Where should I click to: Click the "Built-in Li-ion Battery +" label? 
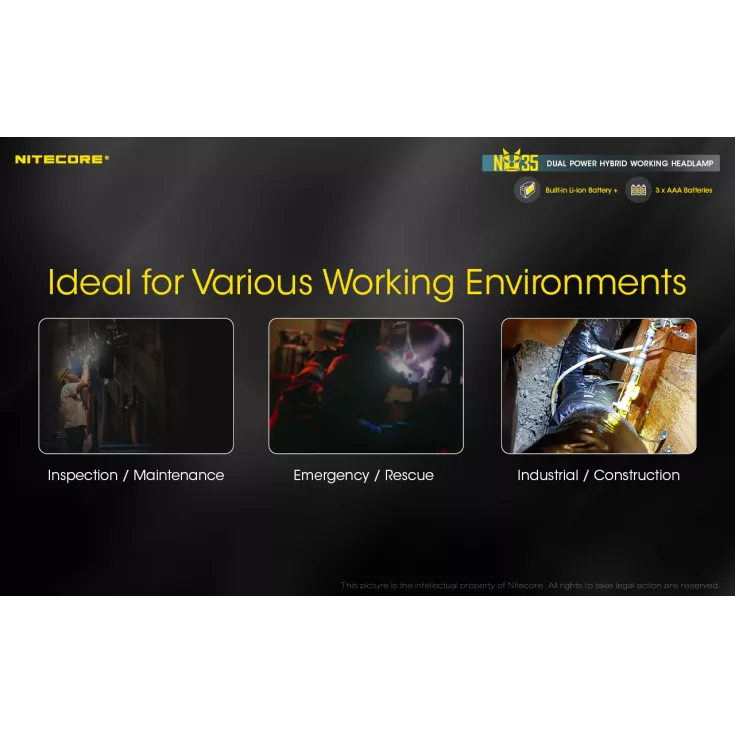[x=582, y=190]
